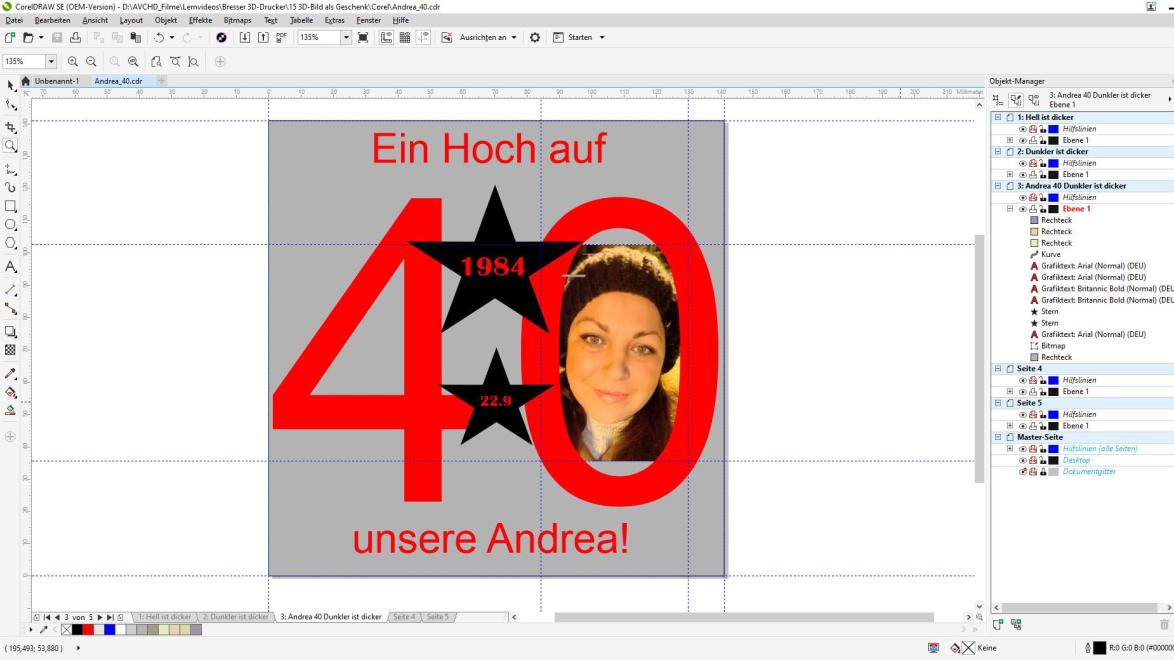
Task: Go to the Seite 4 page tab
Action: pyautogui.click(x=403, y=617)
